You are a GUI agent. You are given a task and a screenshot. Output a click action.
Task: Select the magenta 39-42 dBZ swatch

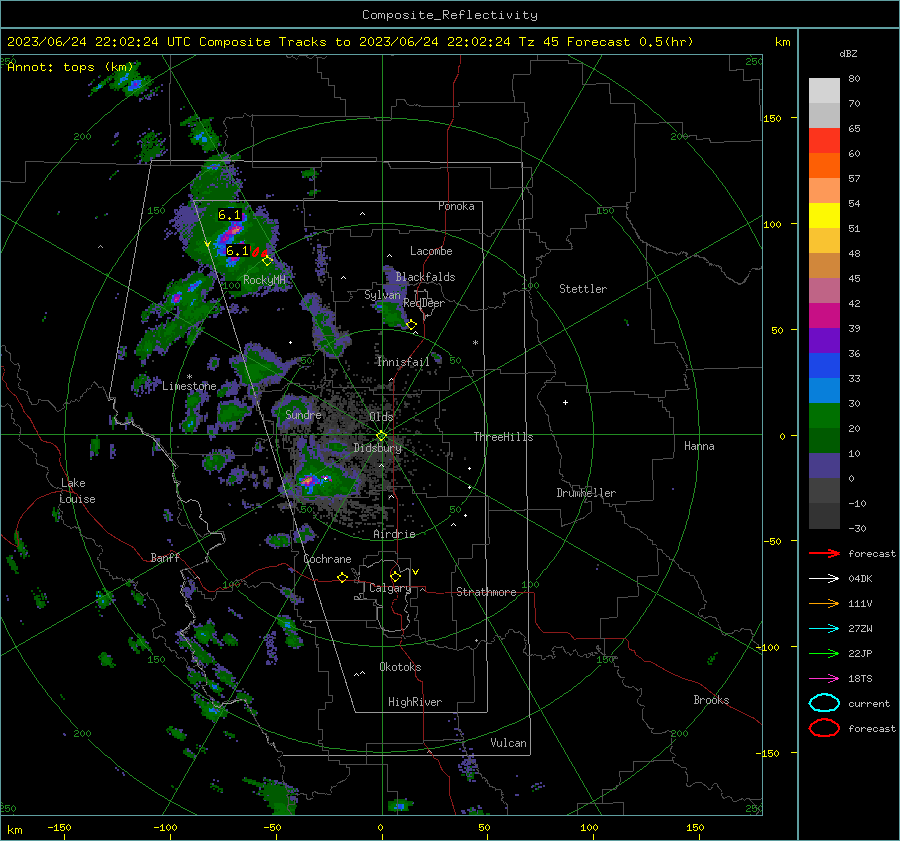point(824,315)
